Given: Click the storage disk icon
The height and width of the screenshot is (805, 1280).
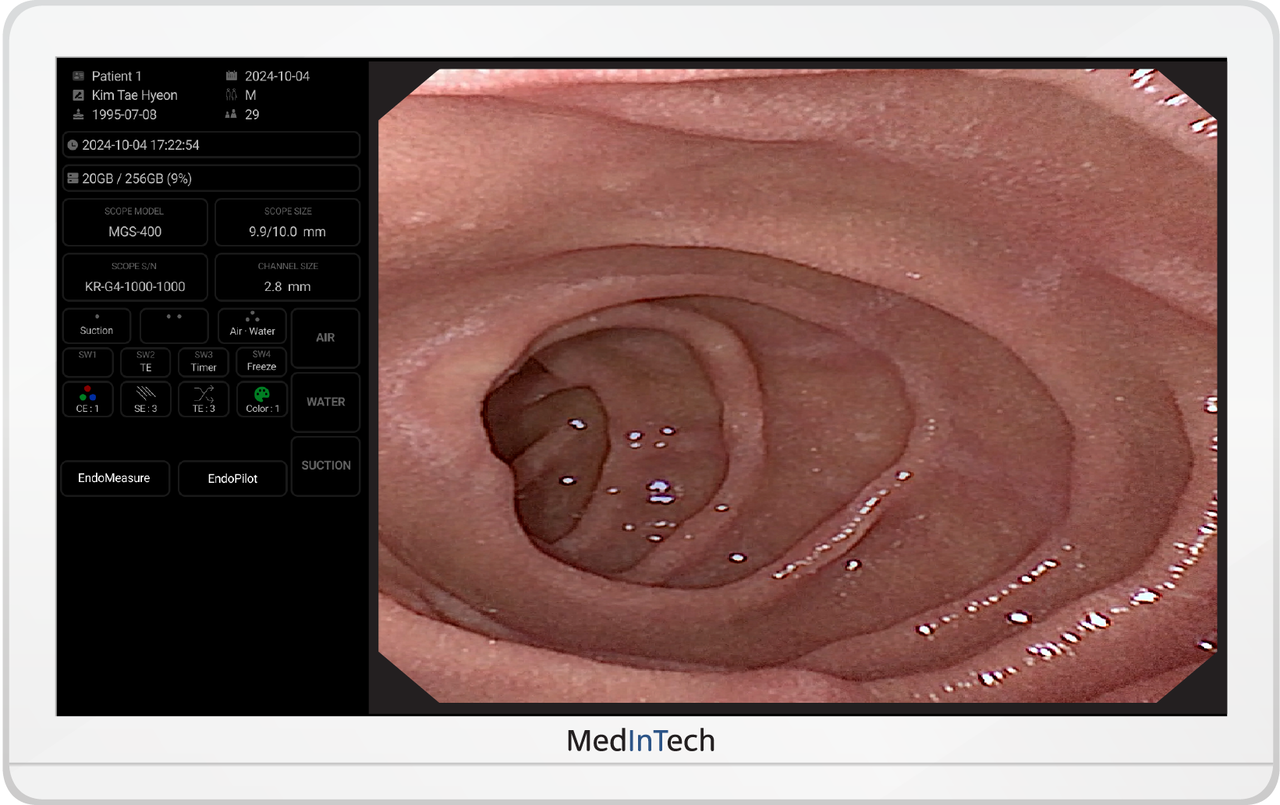Looking at the screenshot, I should click(73, 178).
